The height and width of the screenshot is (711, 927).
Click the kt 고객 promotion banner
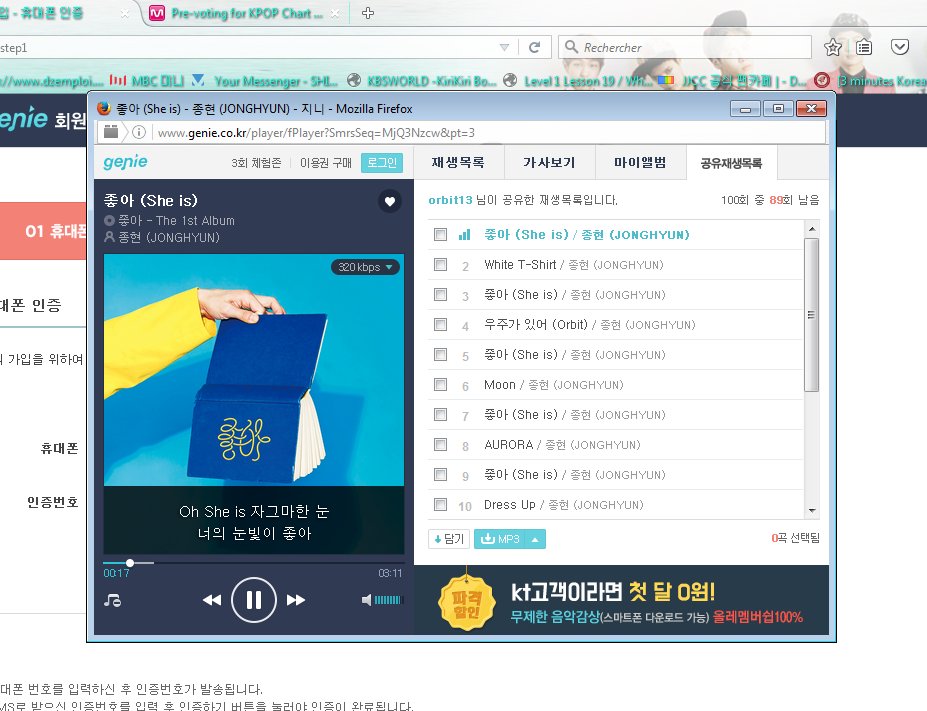coord(621,600)
